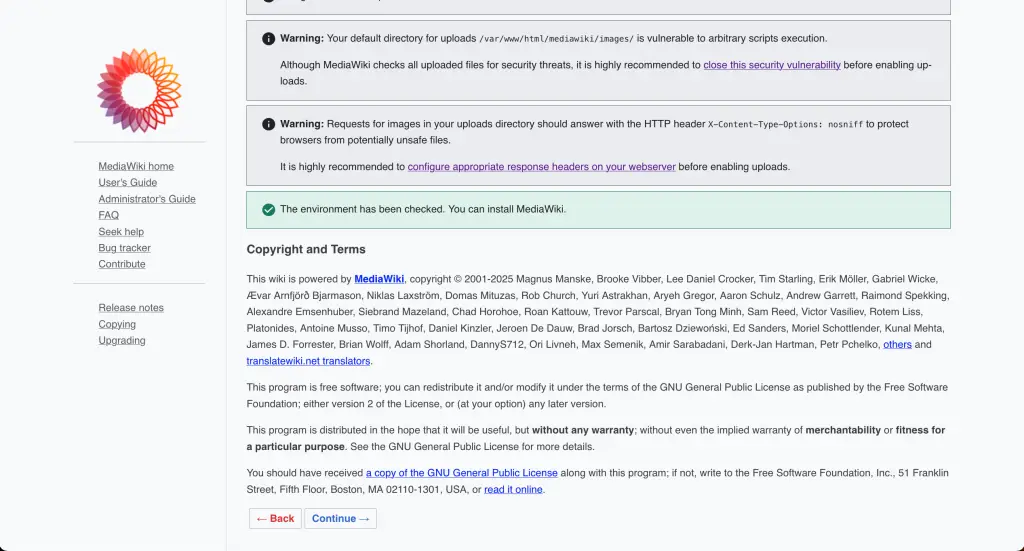Open the translatewiki.net translators link

coord(308,361)
